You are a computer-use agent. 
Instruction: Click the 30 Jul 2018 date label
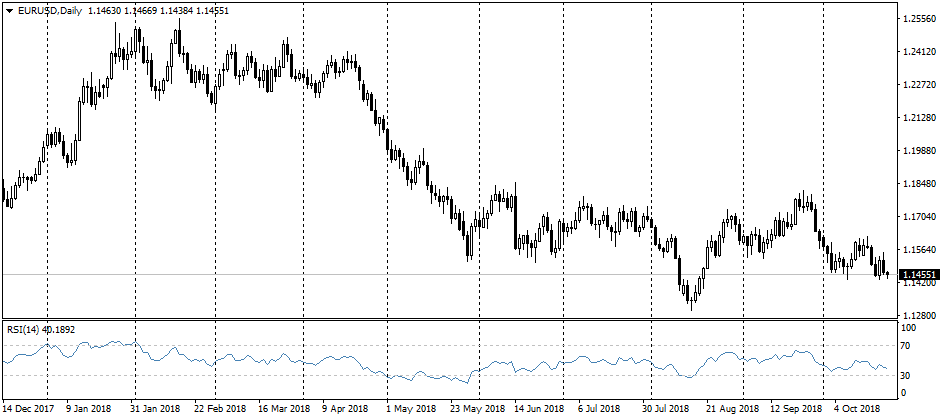click(x=665, y=410)
